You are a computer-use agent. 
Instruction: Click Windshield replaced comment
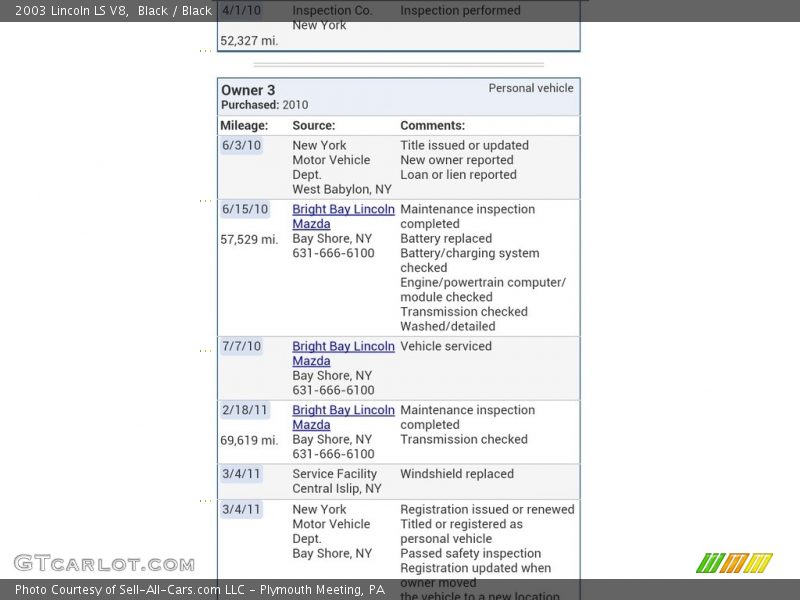(x=457, y=474)
